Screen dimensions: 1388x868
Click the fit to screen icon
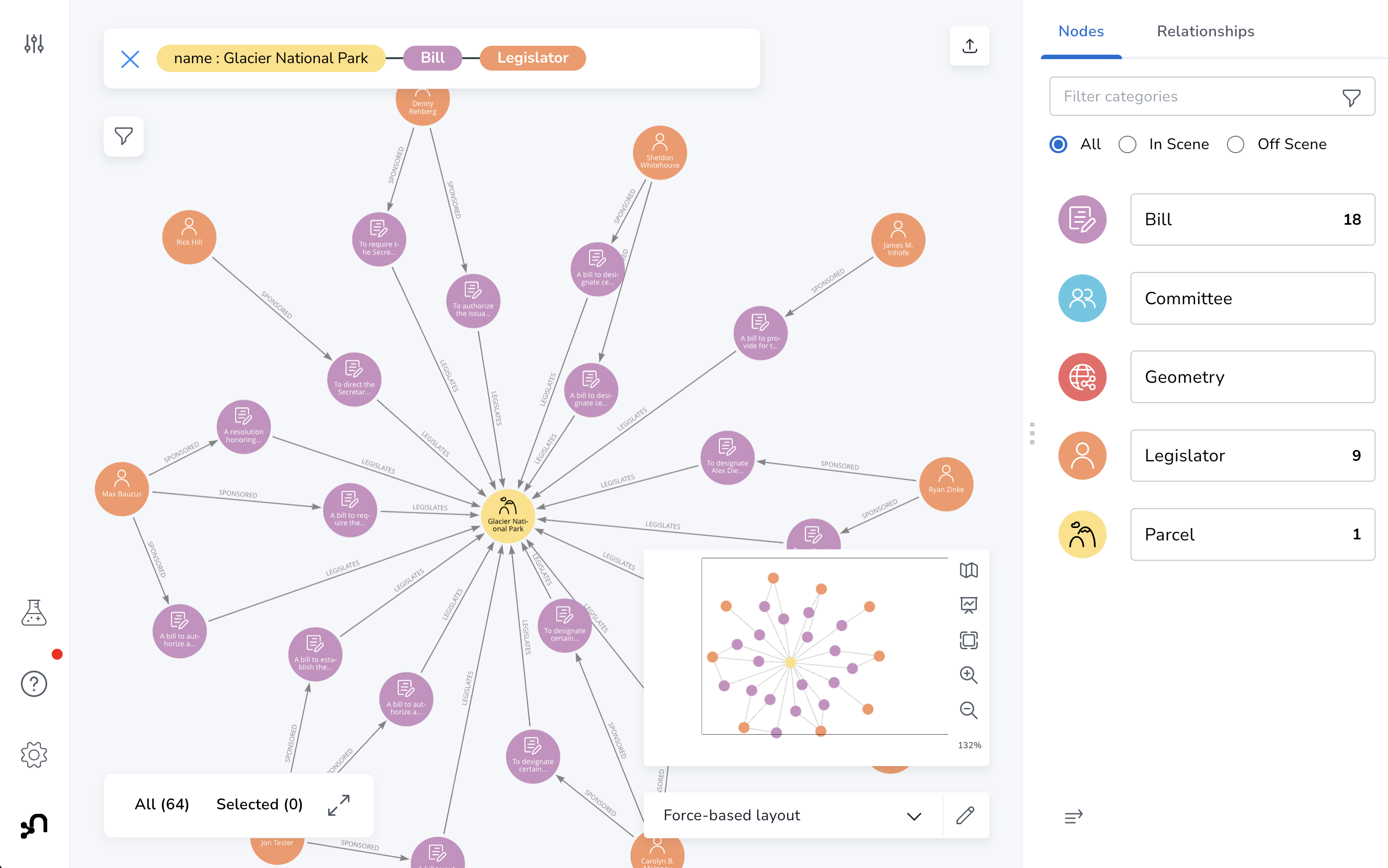coord(968,640)
